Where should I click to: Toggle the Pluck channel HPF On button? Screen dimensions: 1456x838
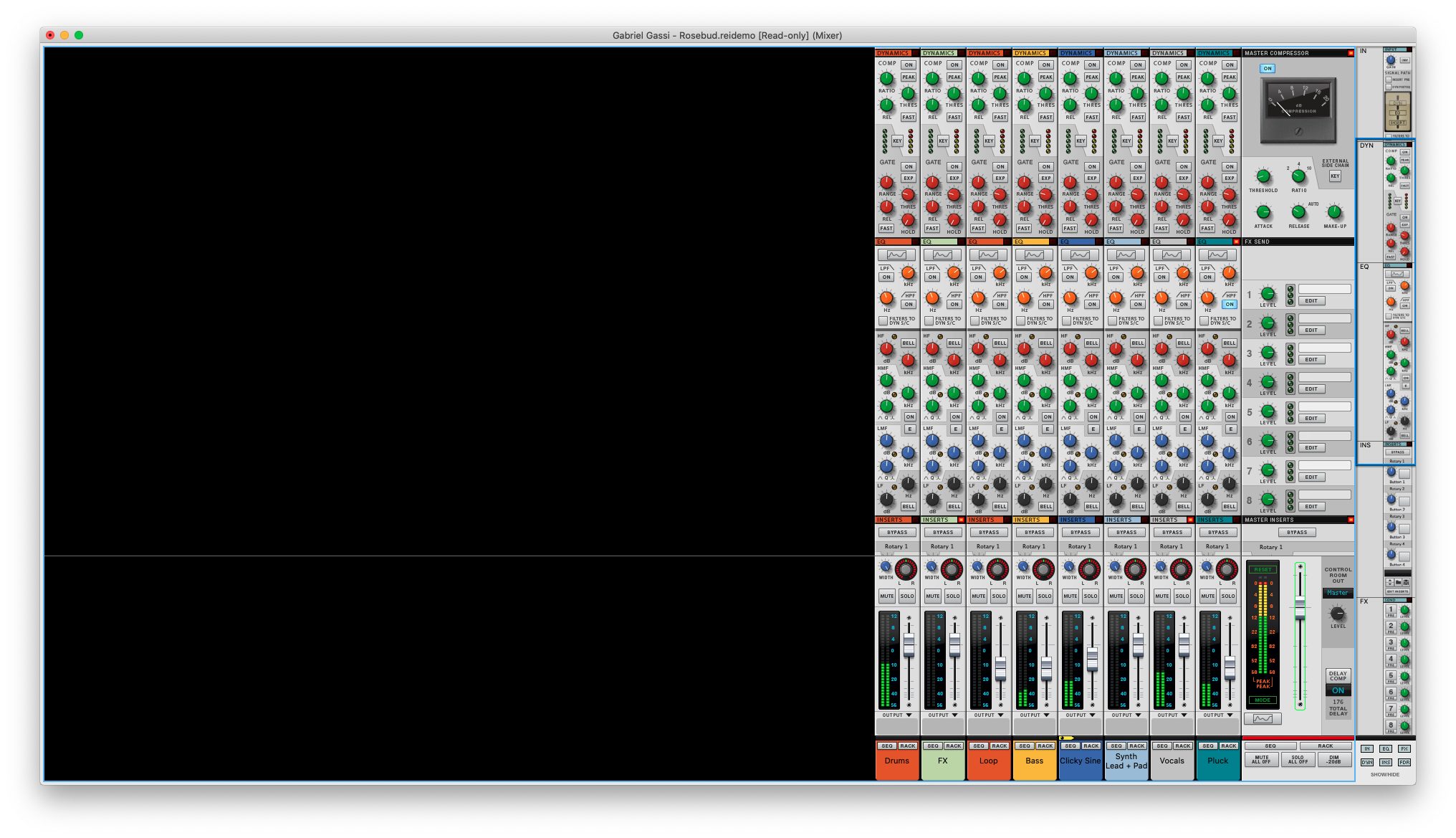[1230, 304]
